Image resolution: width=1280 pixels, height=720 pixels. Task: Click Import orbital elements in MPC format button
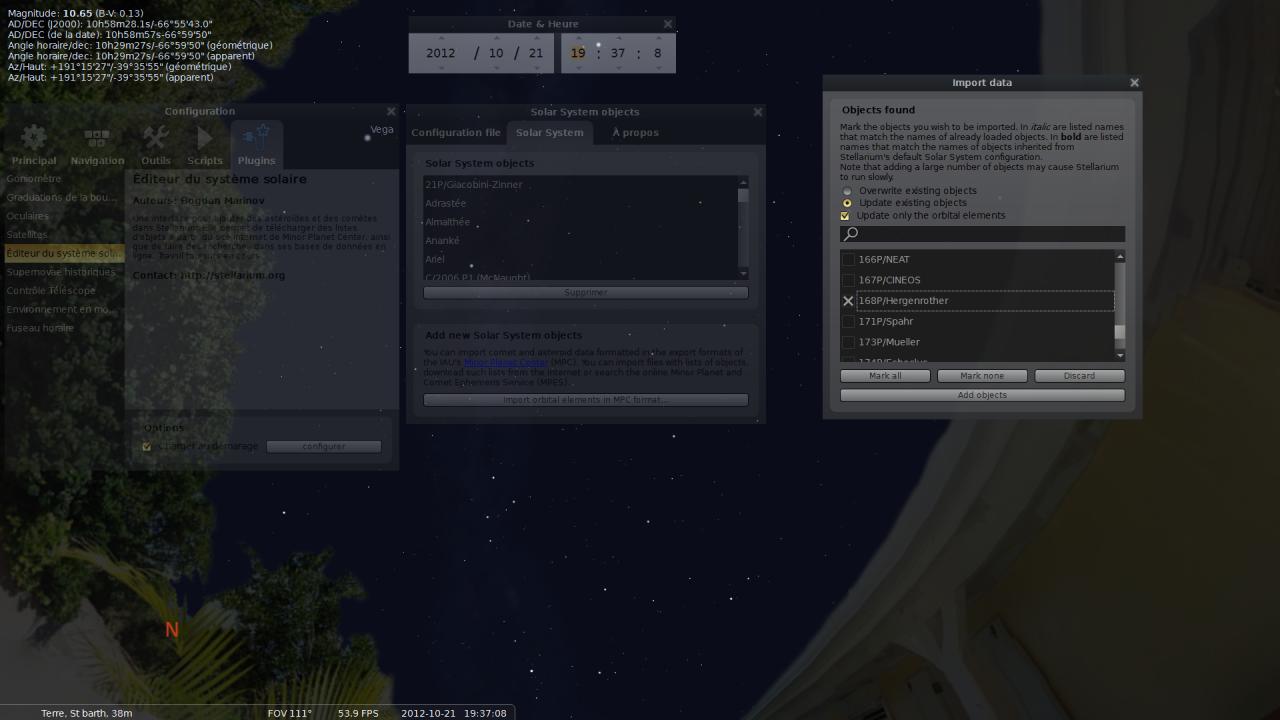585,400
